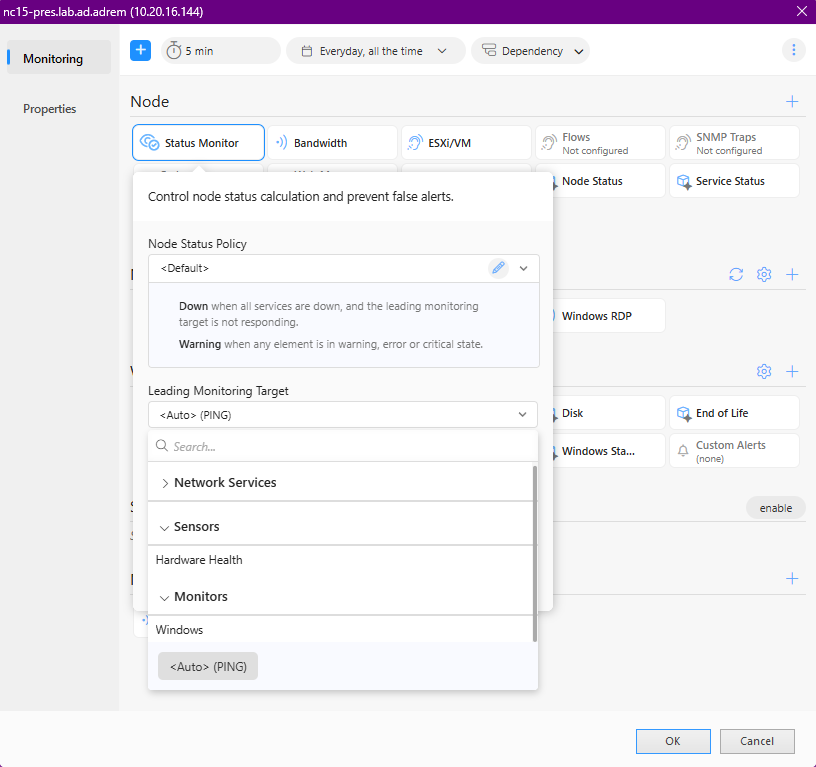Confirm changes with the OK button
This screenshot has height=767, width=816.
click(673, 741)
